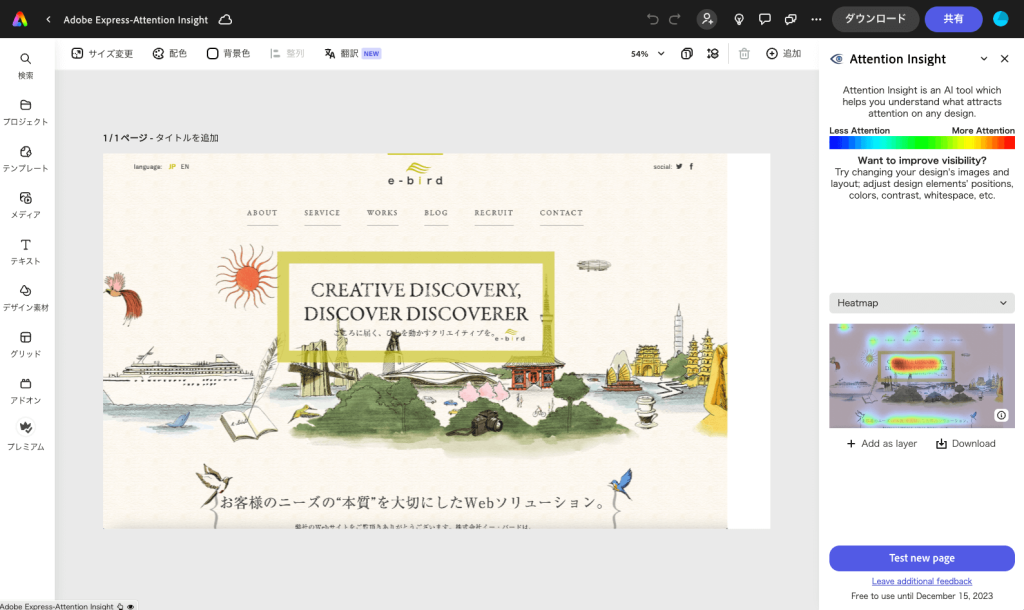This screenshot has width=1024, height=610.
Task: Open the プロジェクト panel
Action: tap(25, 112)
